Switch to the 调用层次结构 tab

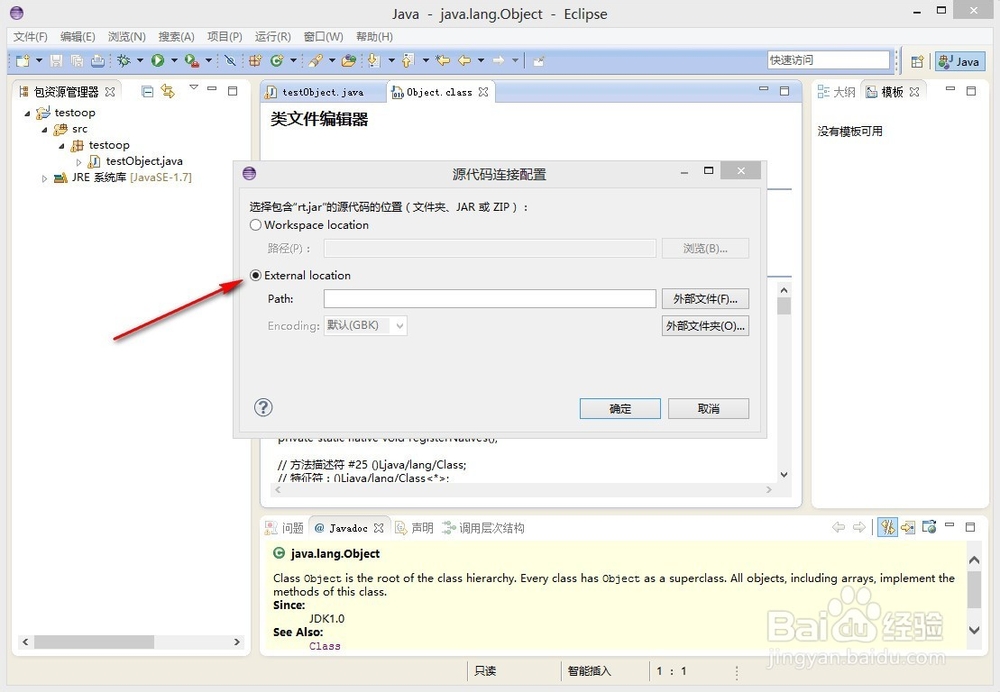[483, 527]
